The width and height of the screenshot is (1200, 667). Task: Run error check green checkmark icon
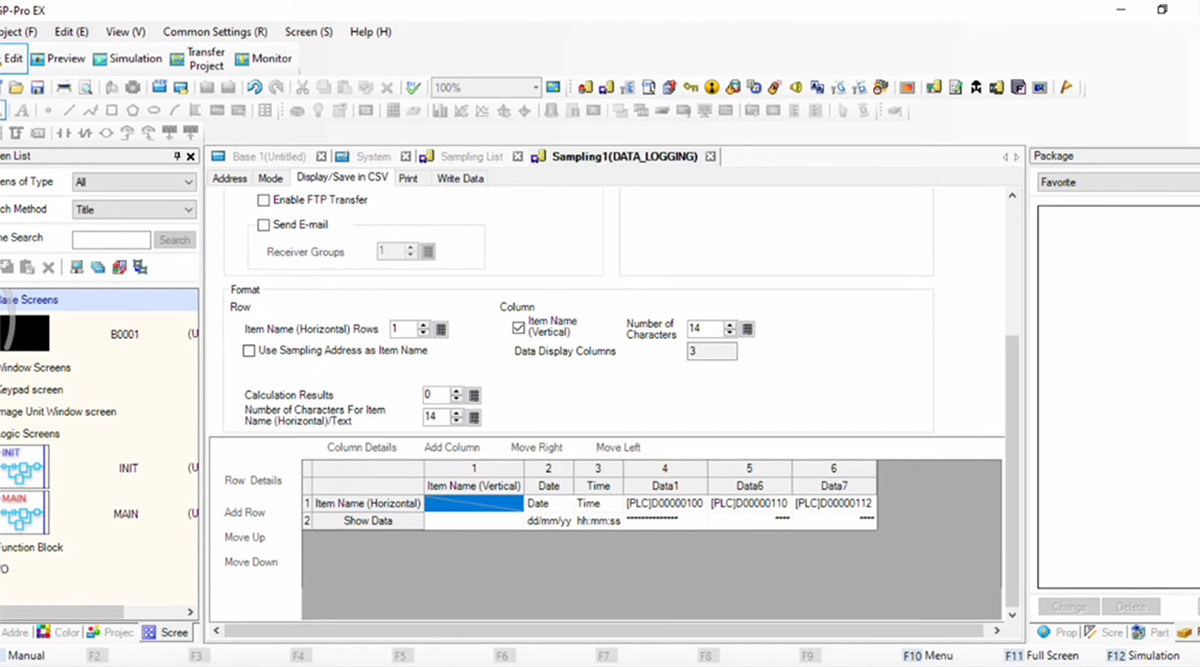[413, 88]
